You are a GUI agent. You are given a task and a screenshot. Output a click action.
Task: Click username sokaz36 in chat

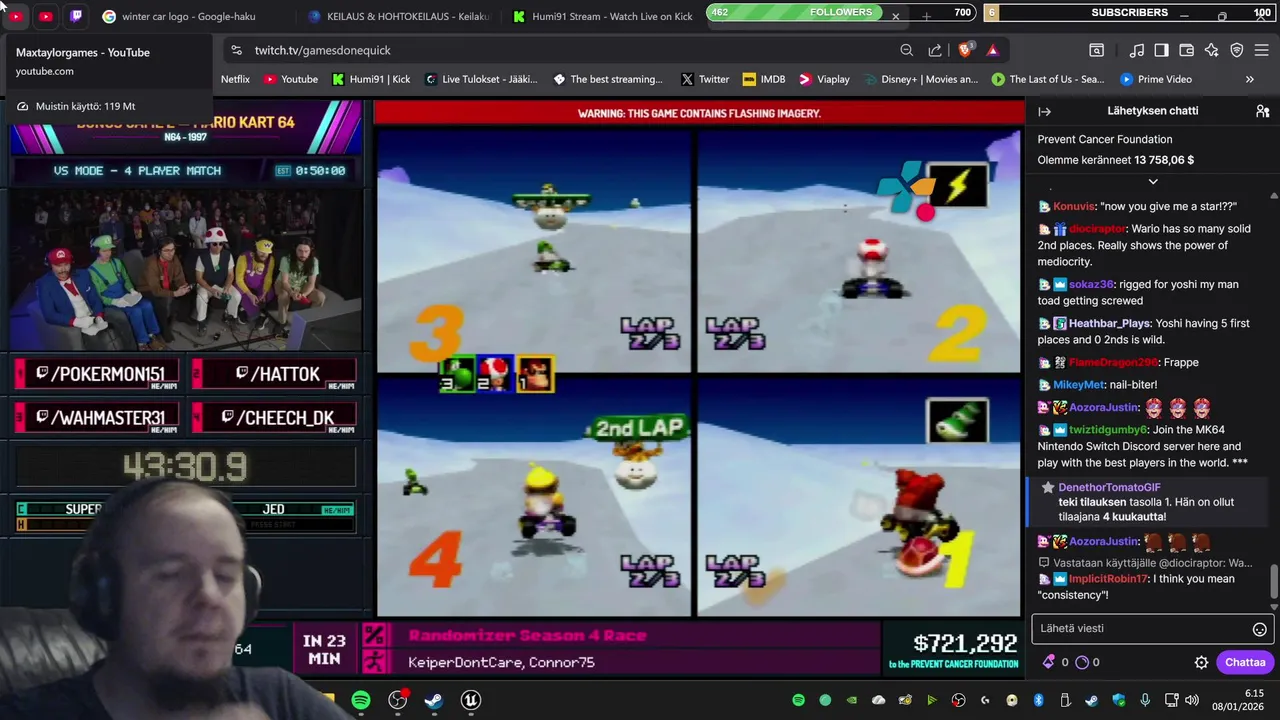[x=1091, y=284]
